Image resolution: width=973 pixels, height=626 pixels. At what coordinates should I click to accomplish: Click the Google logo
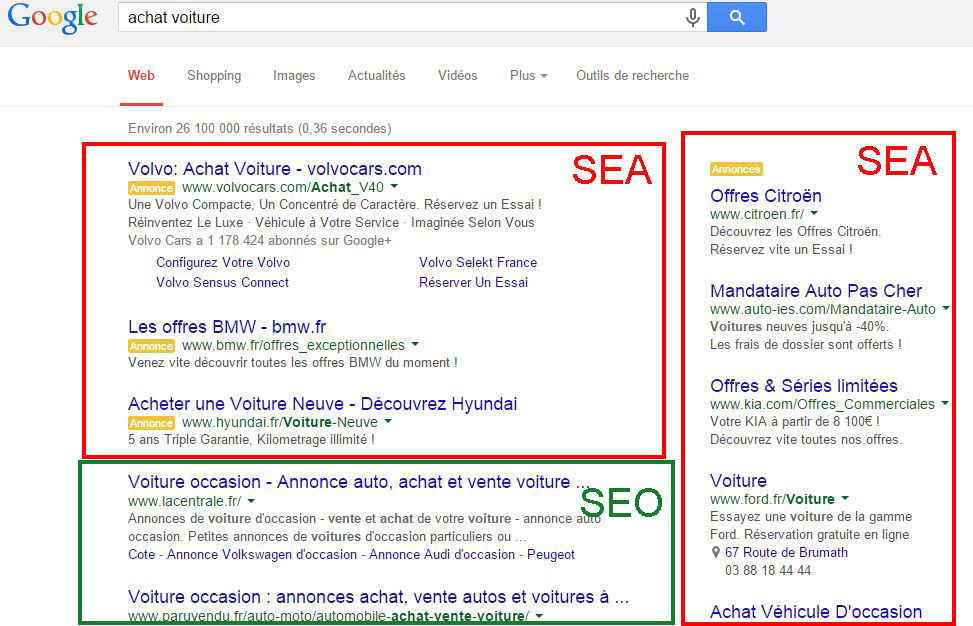coord(53,17)
